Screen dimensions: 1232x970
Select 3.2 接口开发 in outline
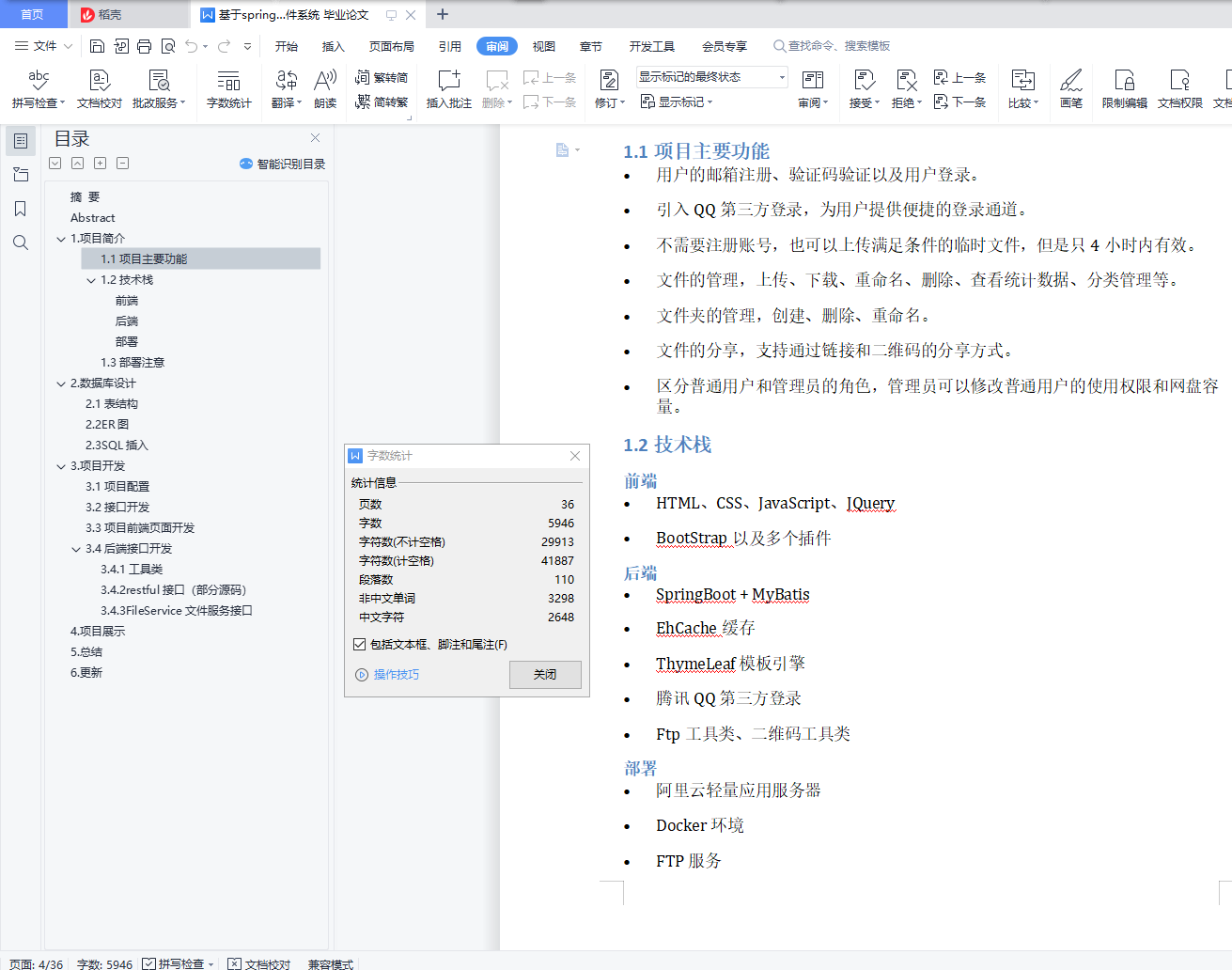117,508
